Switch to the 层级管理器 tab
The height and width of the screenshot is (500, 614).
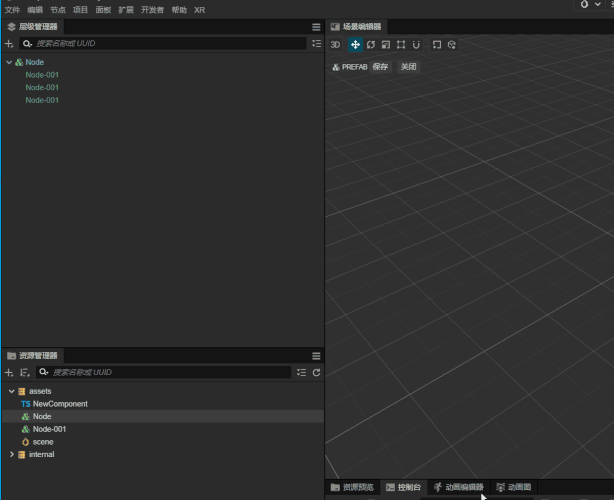pos(33,27)
